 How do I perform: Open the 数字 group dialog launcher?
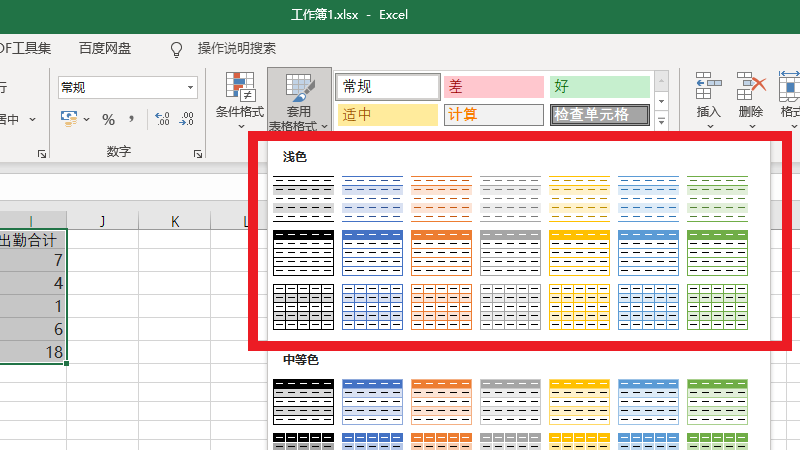pyautogui.click(x=198, y=154)
